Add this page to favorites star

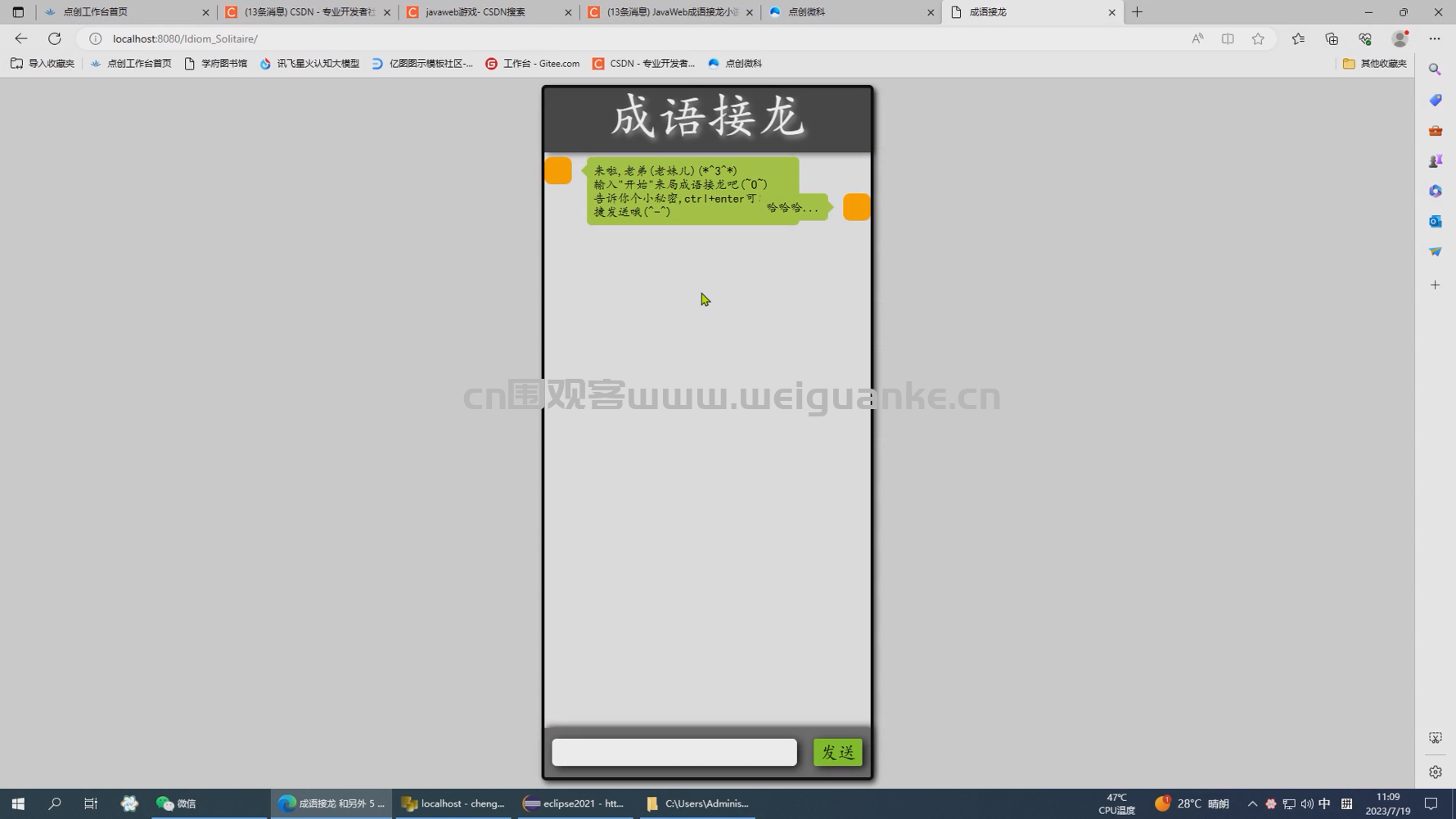[1258, 38]
